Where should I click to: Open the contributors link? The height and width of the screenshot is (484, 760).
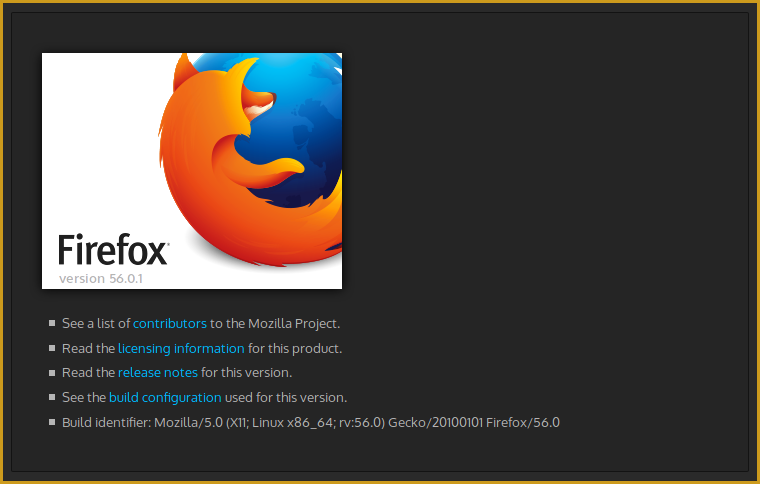(170, 324)
